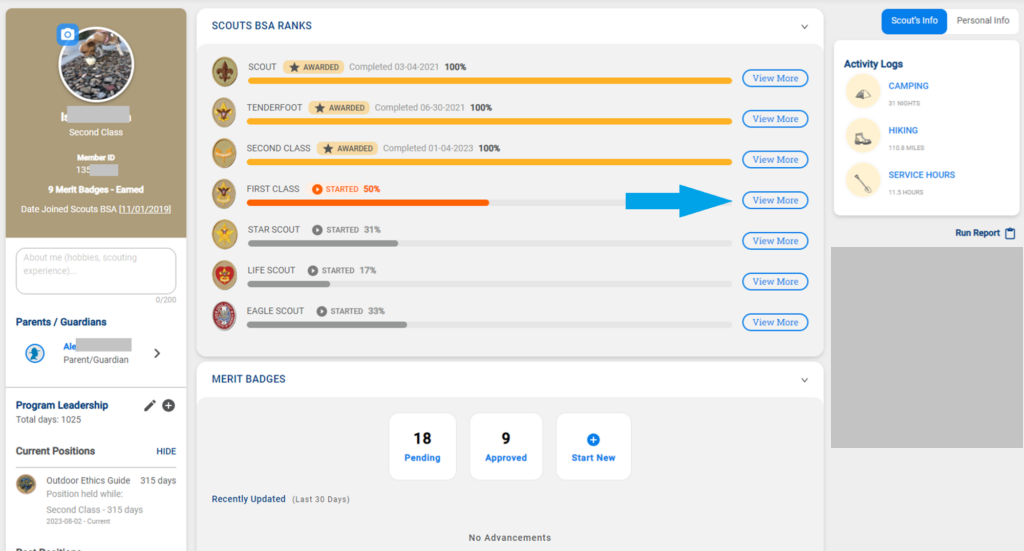The width and height of the screenshot is (1024, 551).
Task: Collapse the Merit Badges section
Action: [804, 380]
